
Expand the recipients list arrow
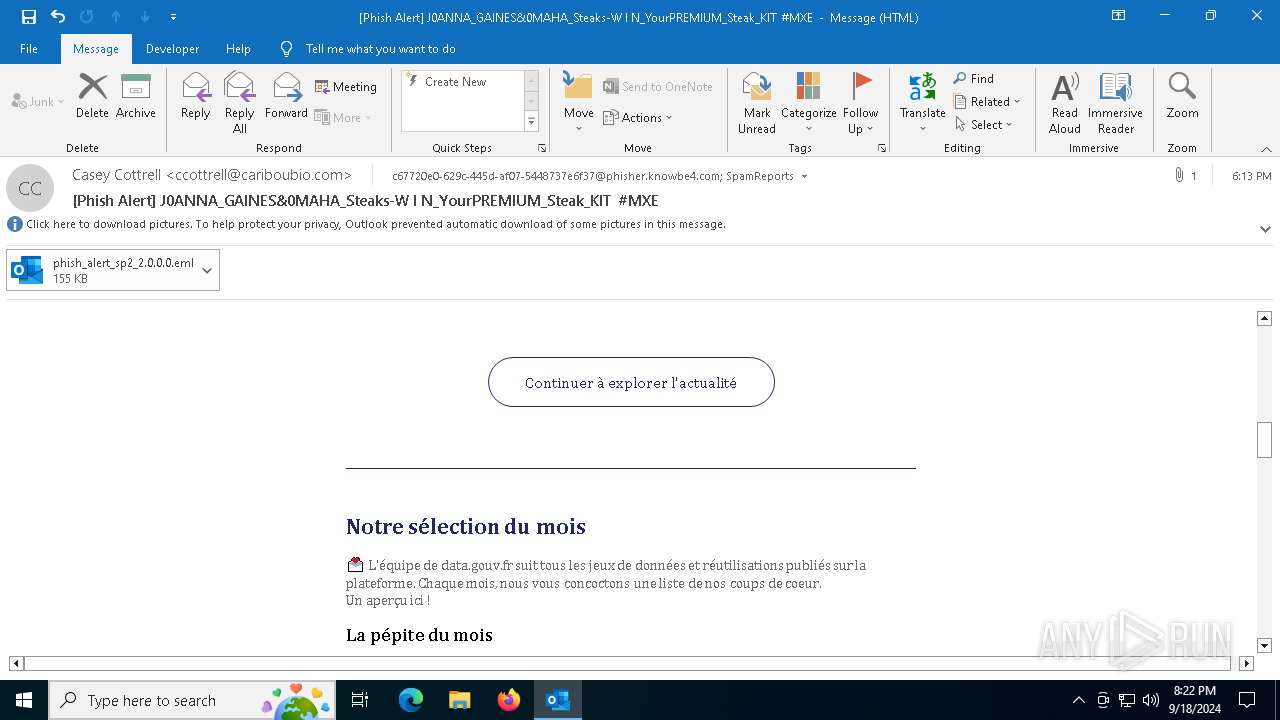tap(805, 177)
